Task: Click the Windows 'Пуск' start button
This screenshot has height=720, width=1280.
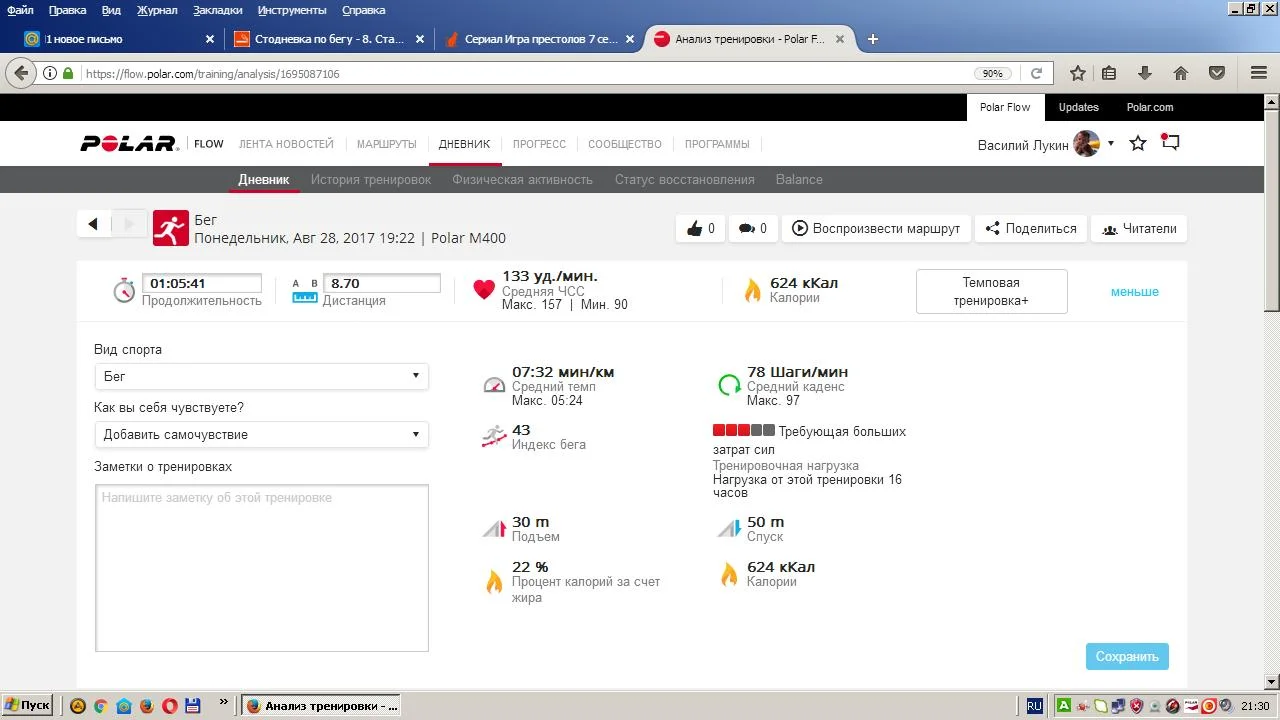Action: click(x=28, y=705)
